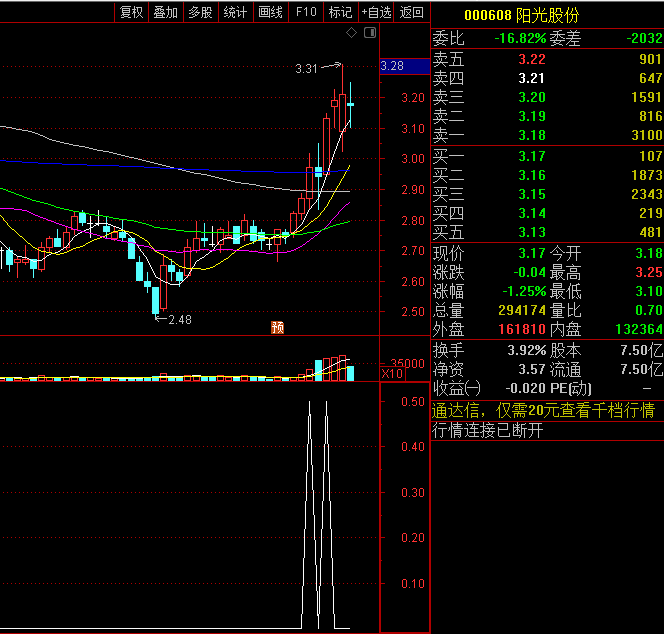Click 卖一 volume 3100
The height and width of the screenshot is (634, 664).
[647, 136]
